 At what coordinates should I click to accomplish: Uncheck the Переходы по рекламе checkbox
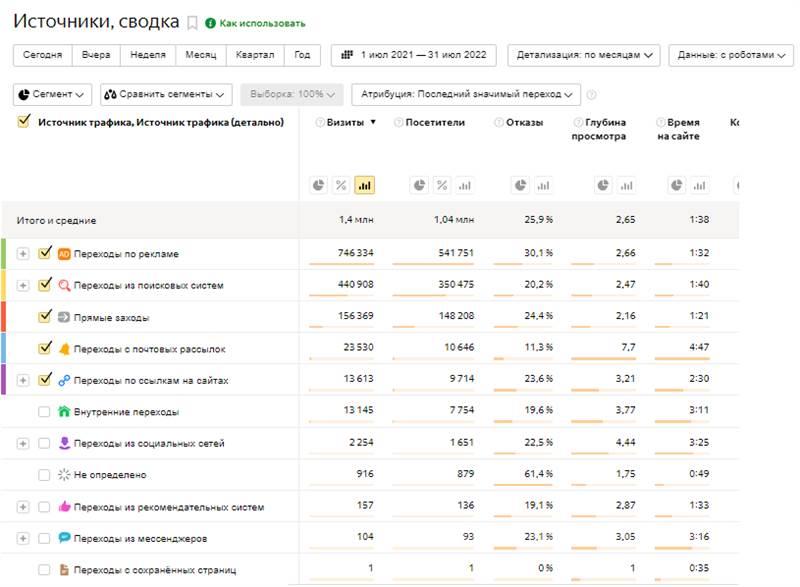(x=44, y=254)
